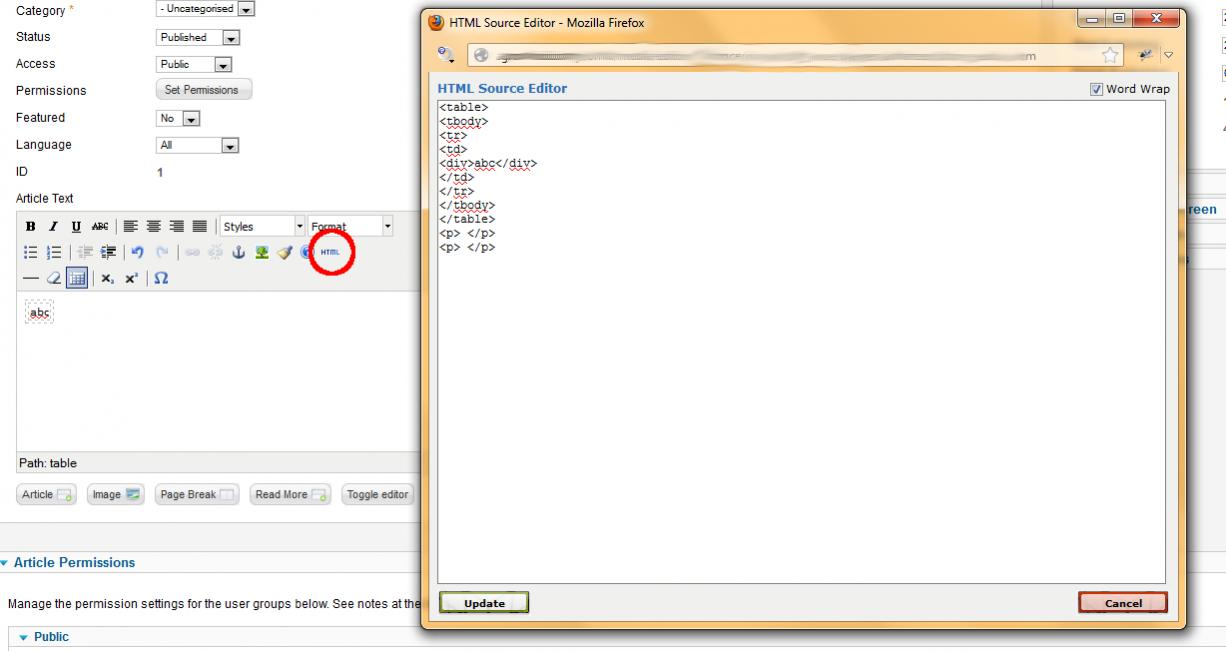
Task: Insert ordered numbered list
Action: 54,253
